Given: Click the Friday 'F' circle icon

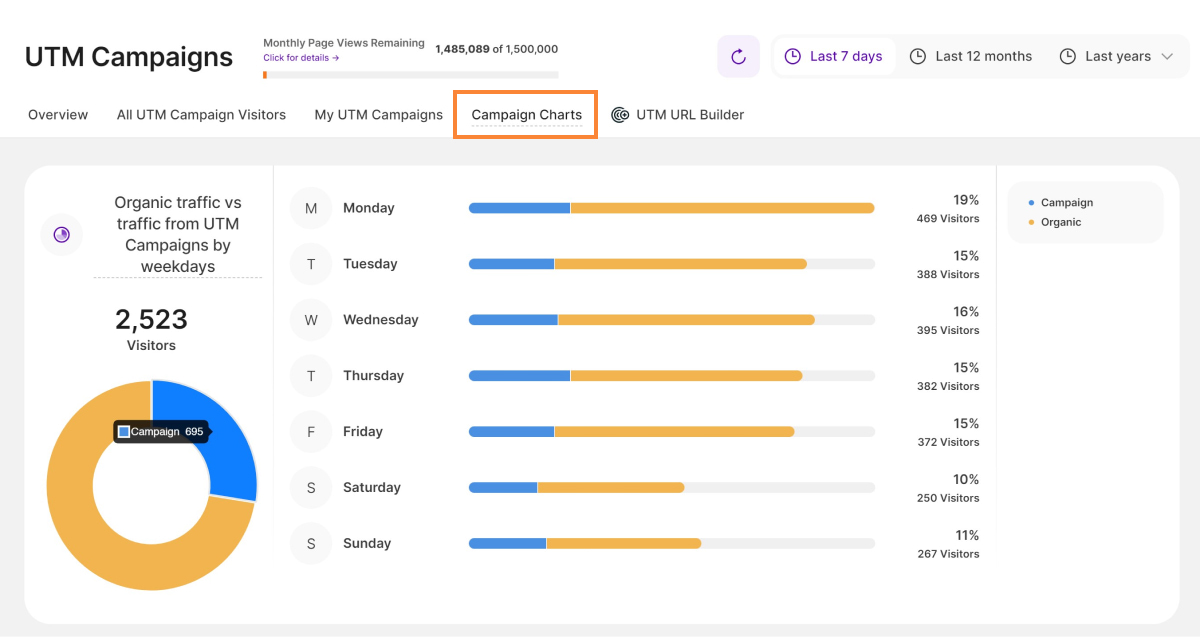Looking at the screenshot, I should (311, 432).
